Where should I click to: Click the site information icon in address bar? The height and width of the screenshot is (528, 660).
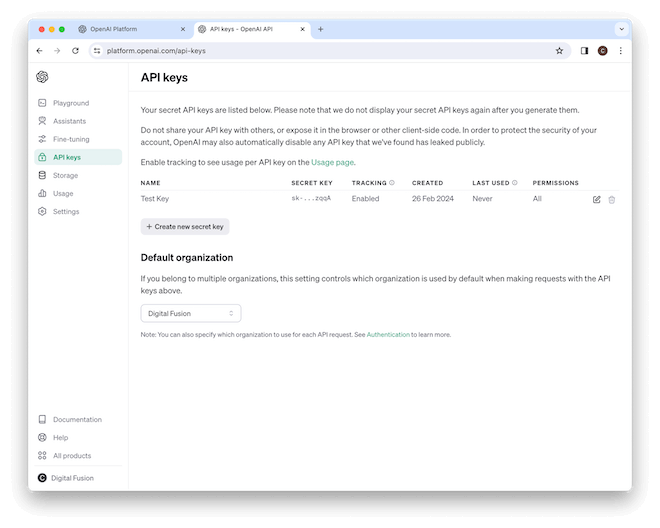coord(97,51)
